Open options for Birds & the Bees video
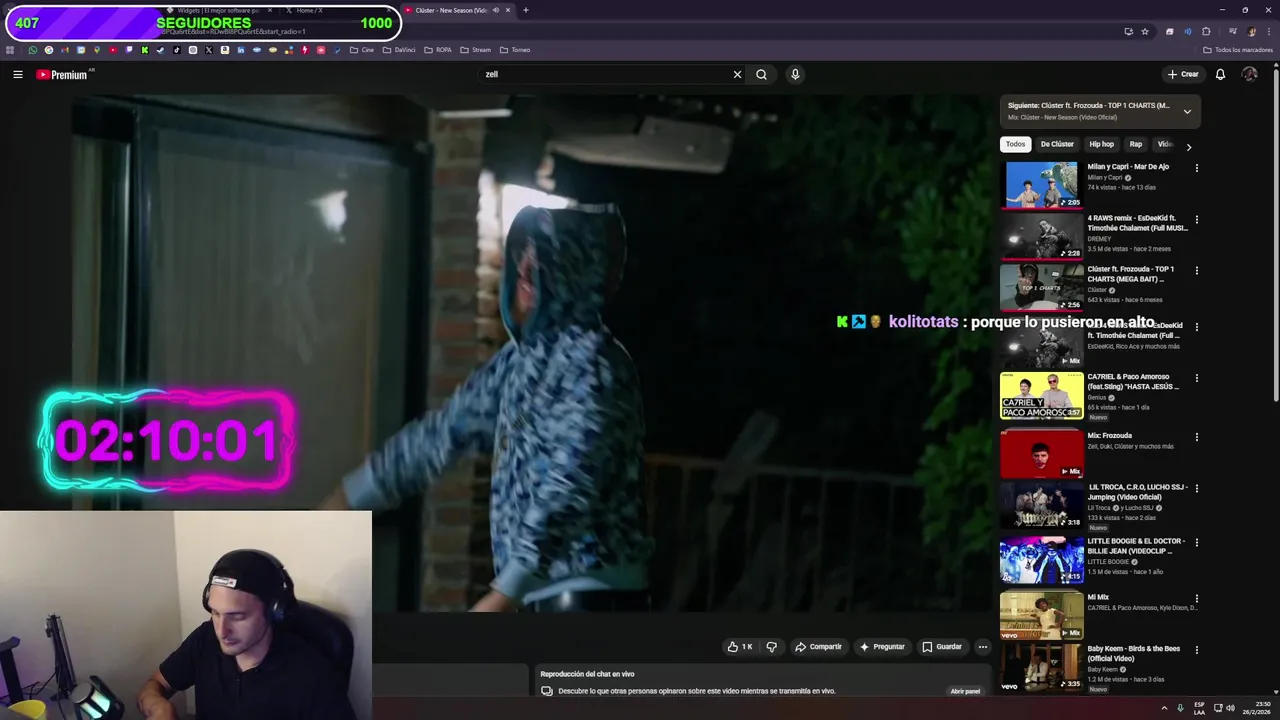This screenshot has width=1280, height=720. click(x=1196, y=650)
